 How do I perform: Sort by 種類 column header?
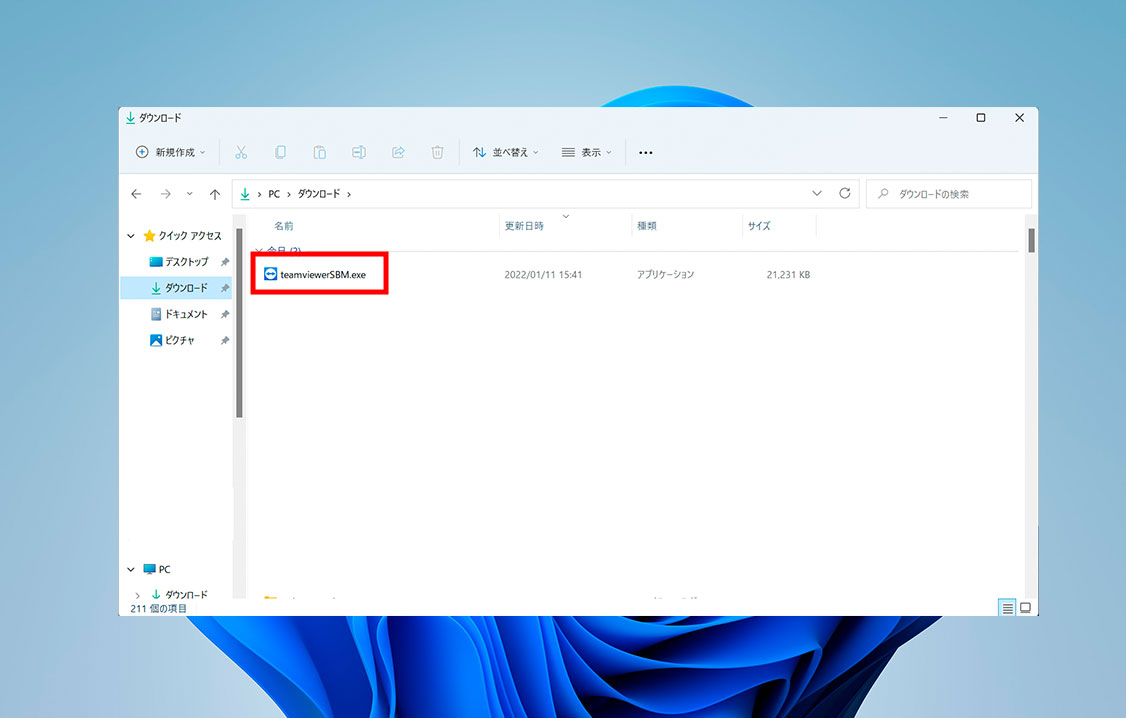(646, 225)
